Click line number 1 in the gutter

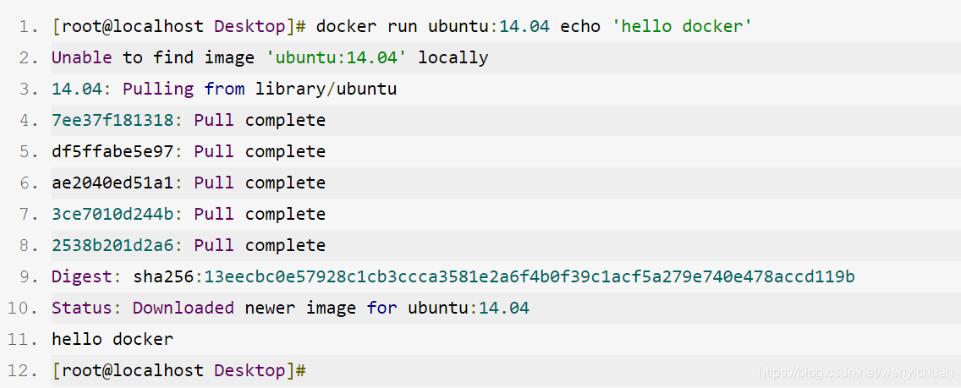(28, 26)
